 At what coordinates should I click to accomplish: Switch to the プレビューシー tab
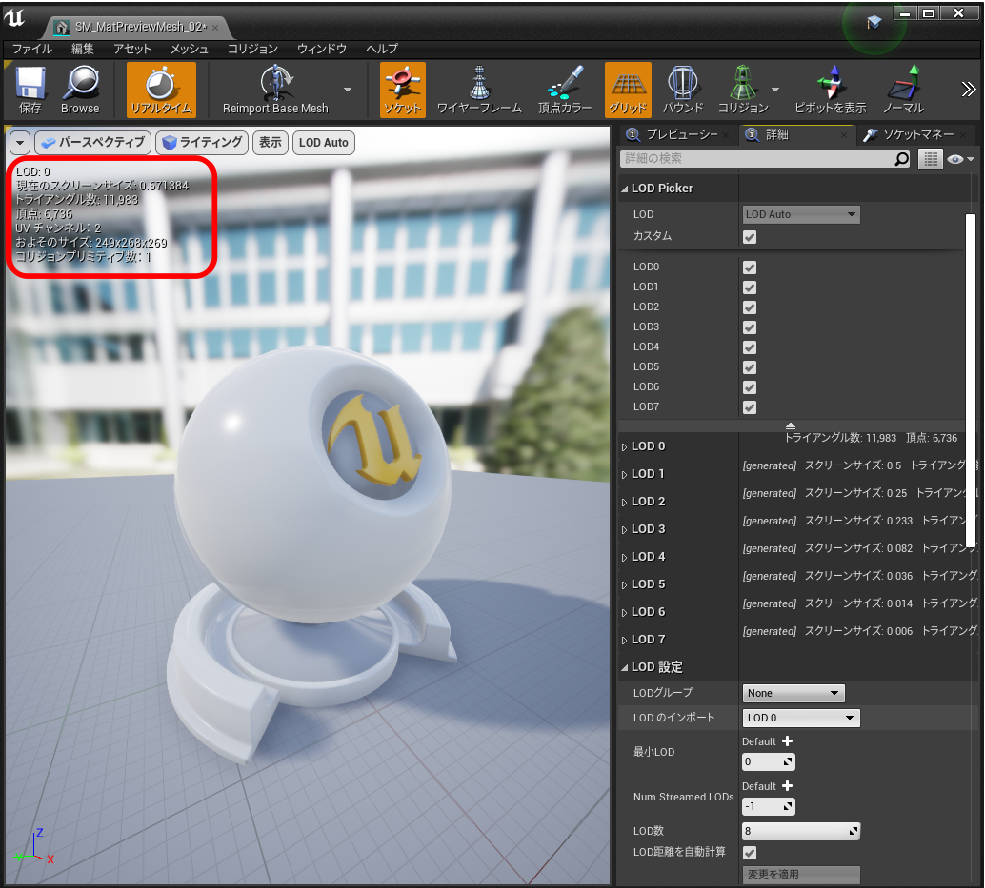[x=675, y=134]
